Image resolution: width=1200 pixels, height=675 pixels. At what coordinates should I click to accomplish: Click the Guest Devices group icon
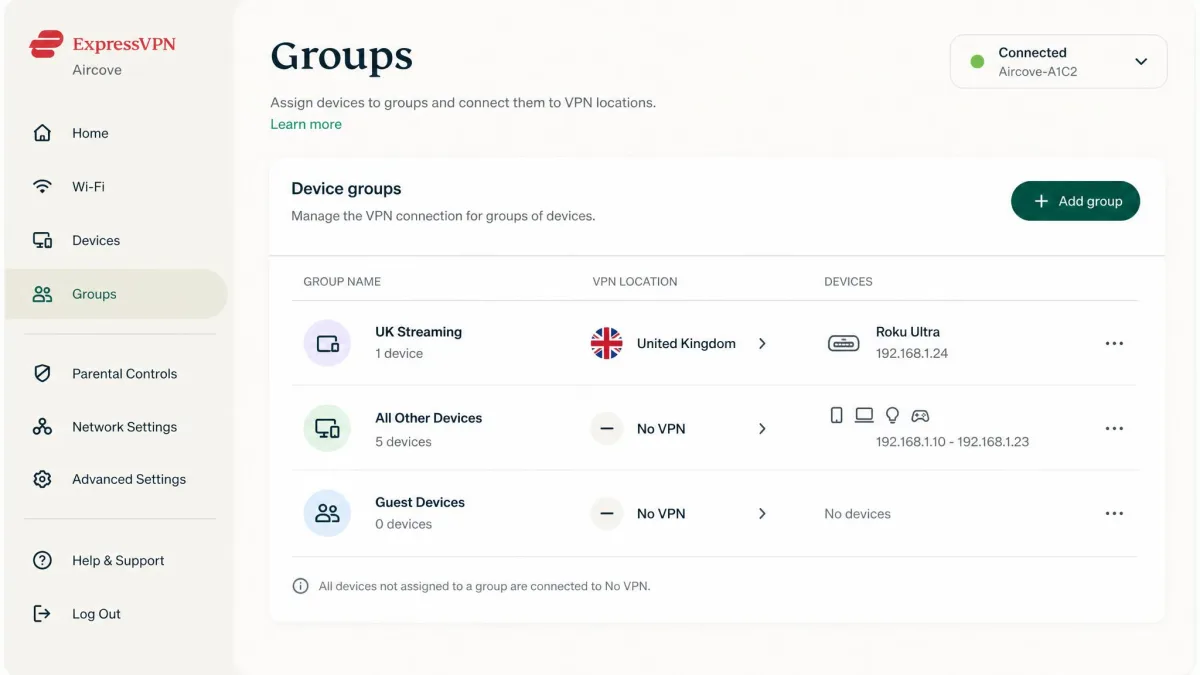[x=327, y=513]
